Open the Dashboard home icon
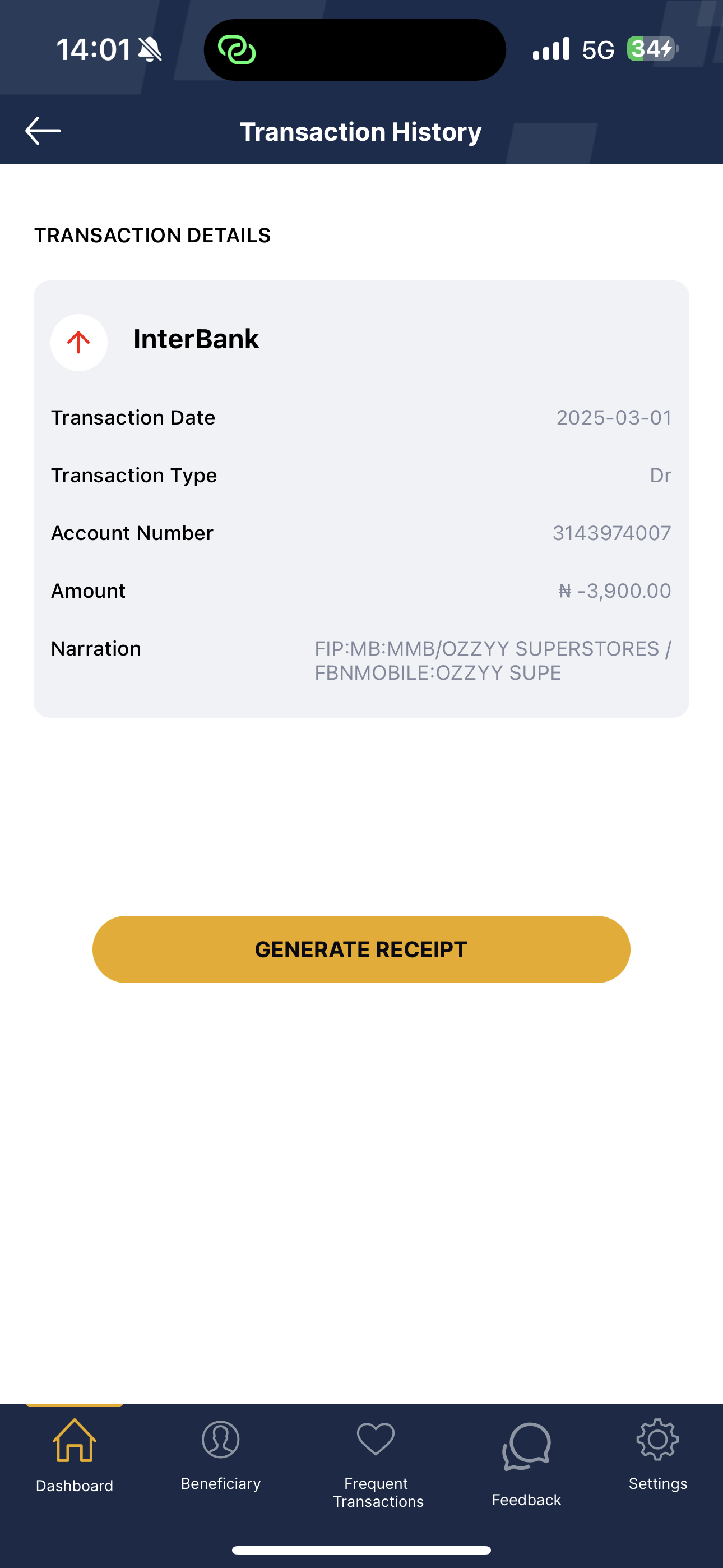This screenshot has height=1568, width=723. (74, 1441)
